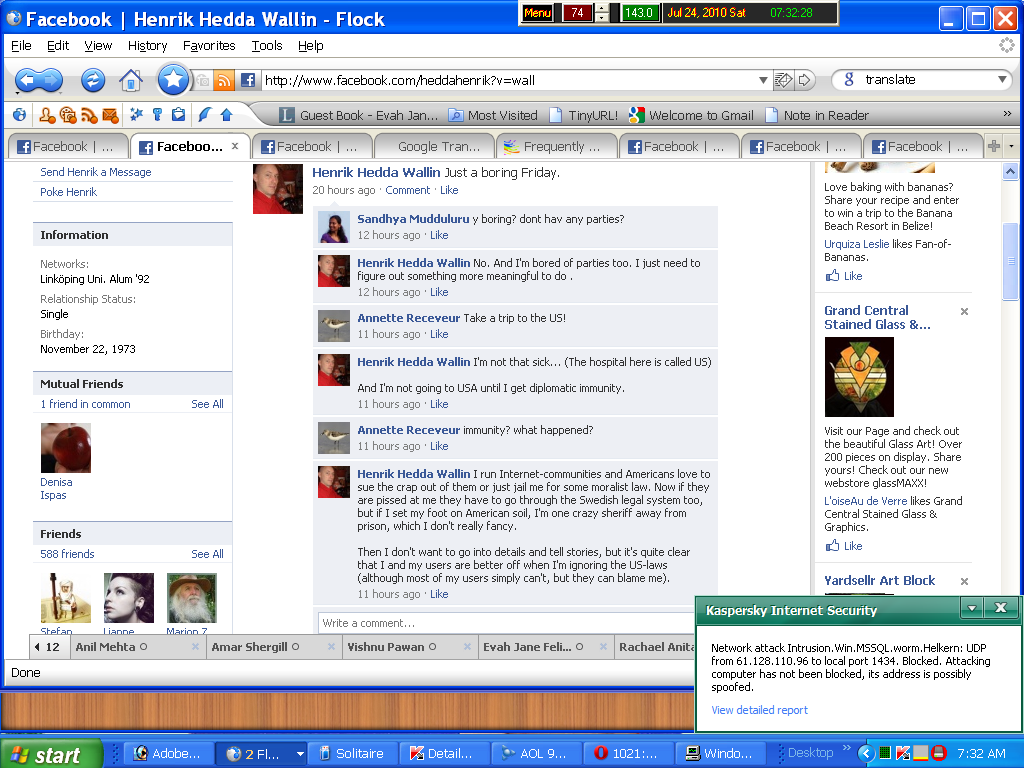Close the Amar Shergill chat tab
The height and width of the screenshot is (768, 1024).
pos(331,647)
